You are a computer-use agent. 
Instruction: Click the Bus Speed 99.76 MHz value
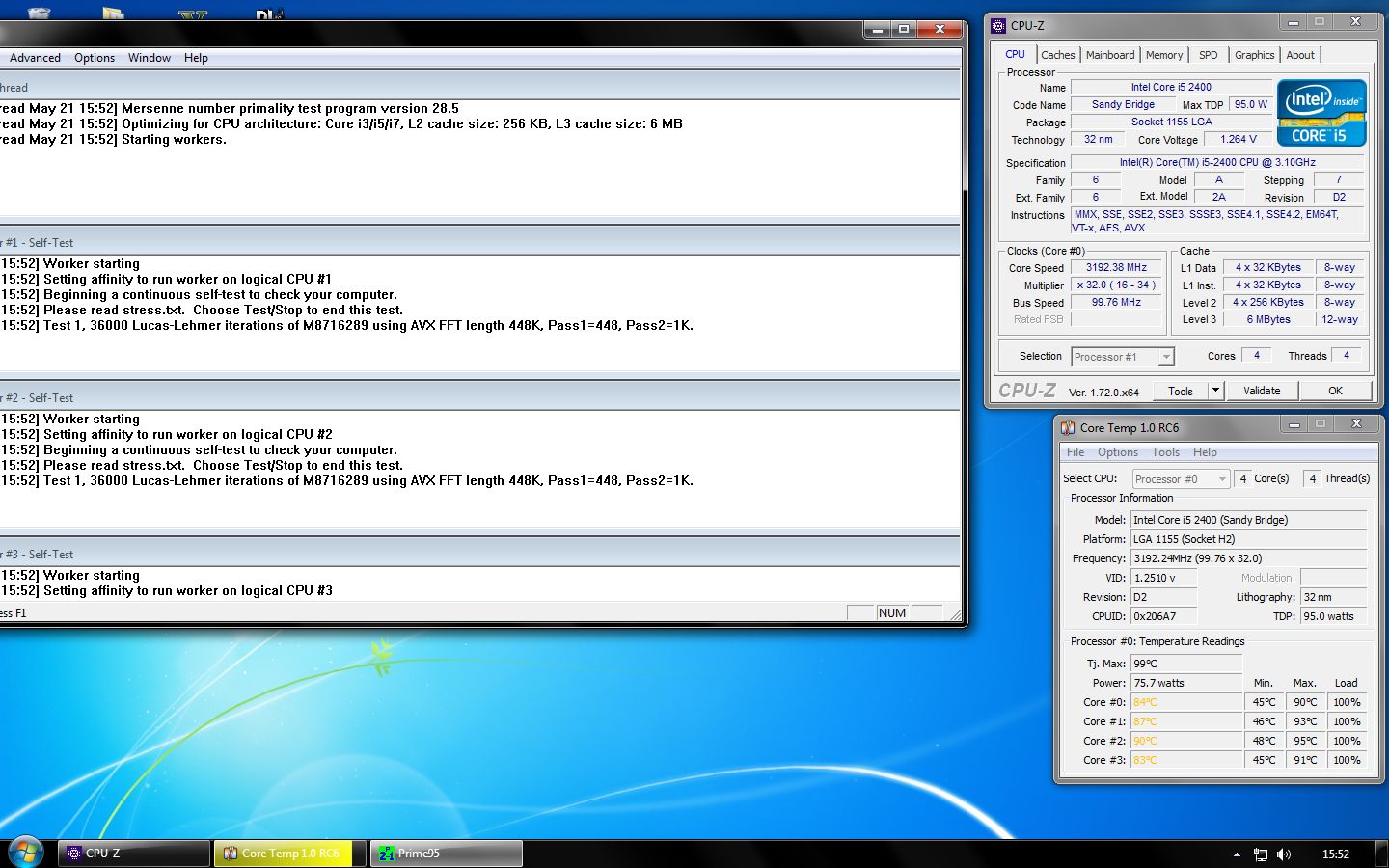(x=1116, y=303)
